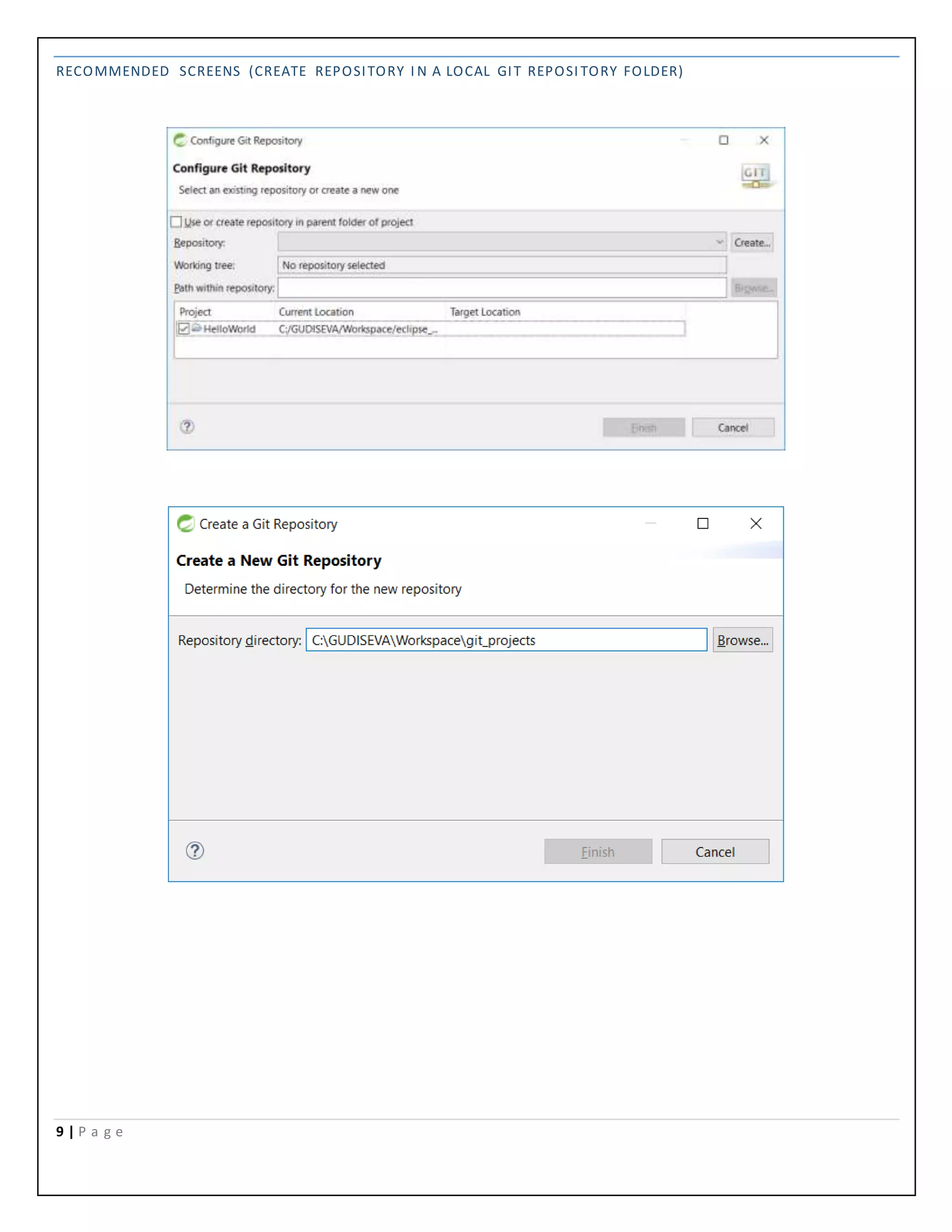Click 'Select an existing repository or create a new one' text
952x1232 pixels.
(288, 190)
